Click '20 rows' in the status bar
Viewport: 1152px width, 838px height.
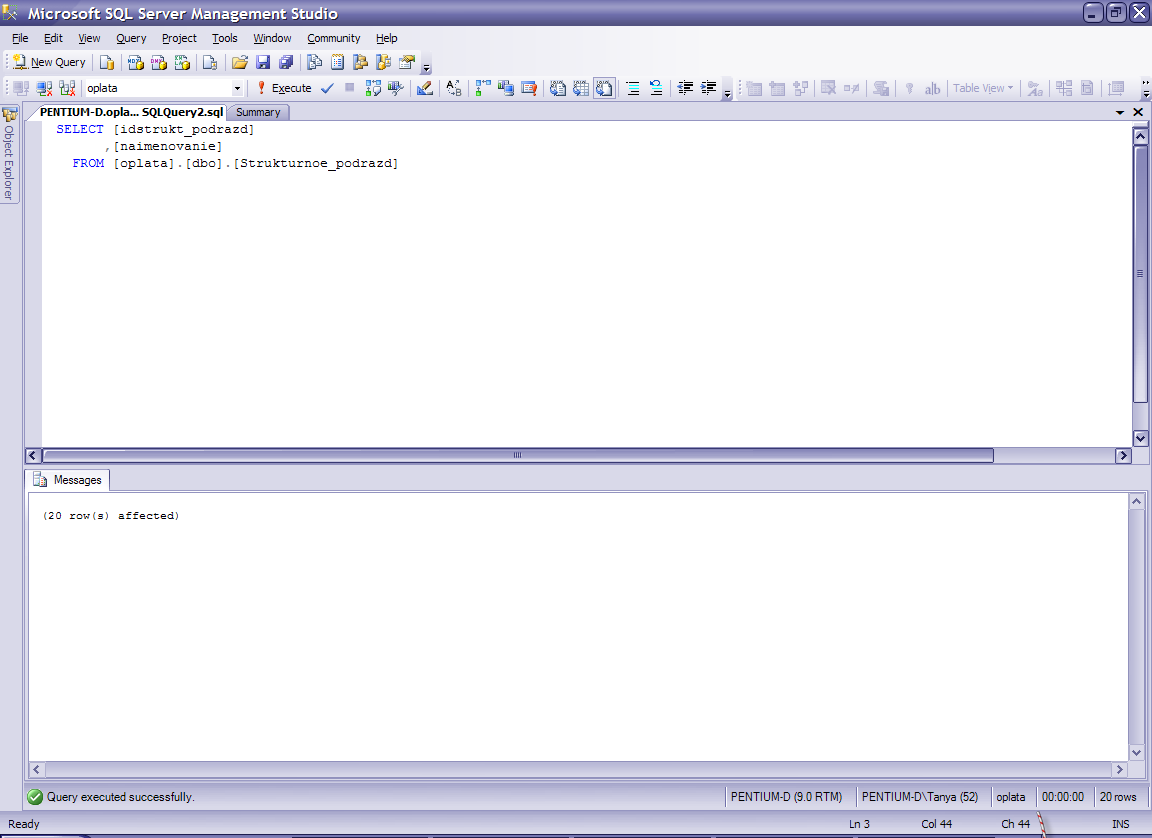click(1117, 797)
